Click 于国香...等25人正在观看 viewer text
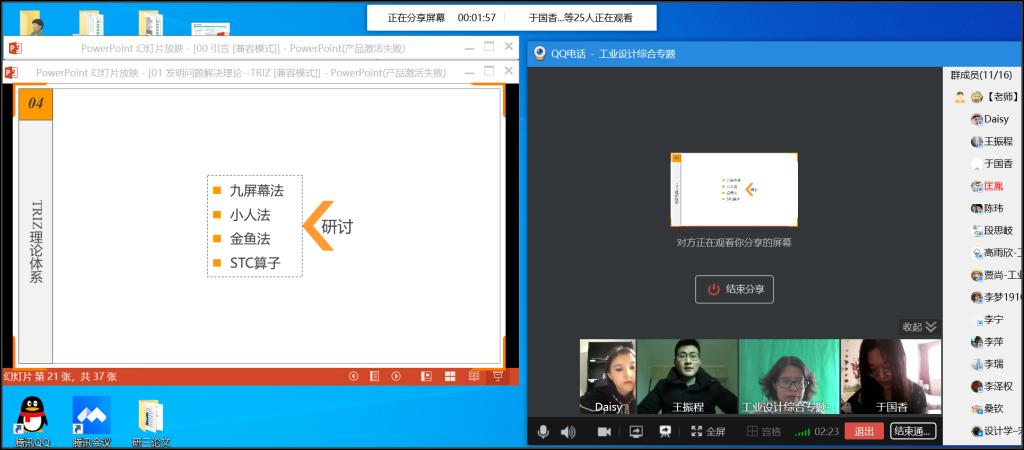 pos(581,18)
